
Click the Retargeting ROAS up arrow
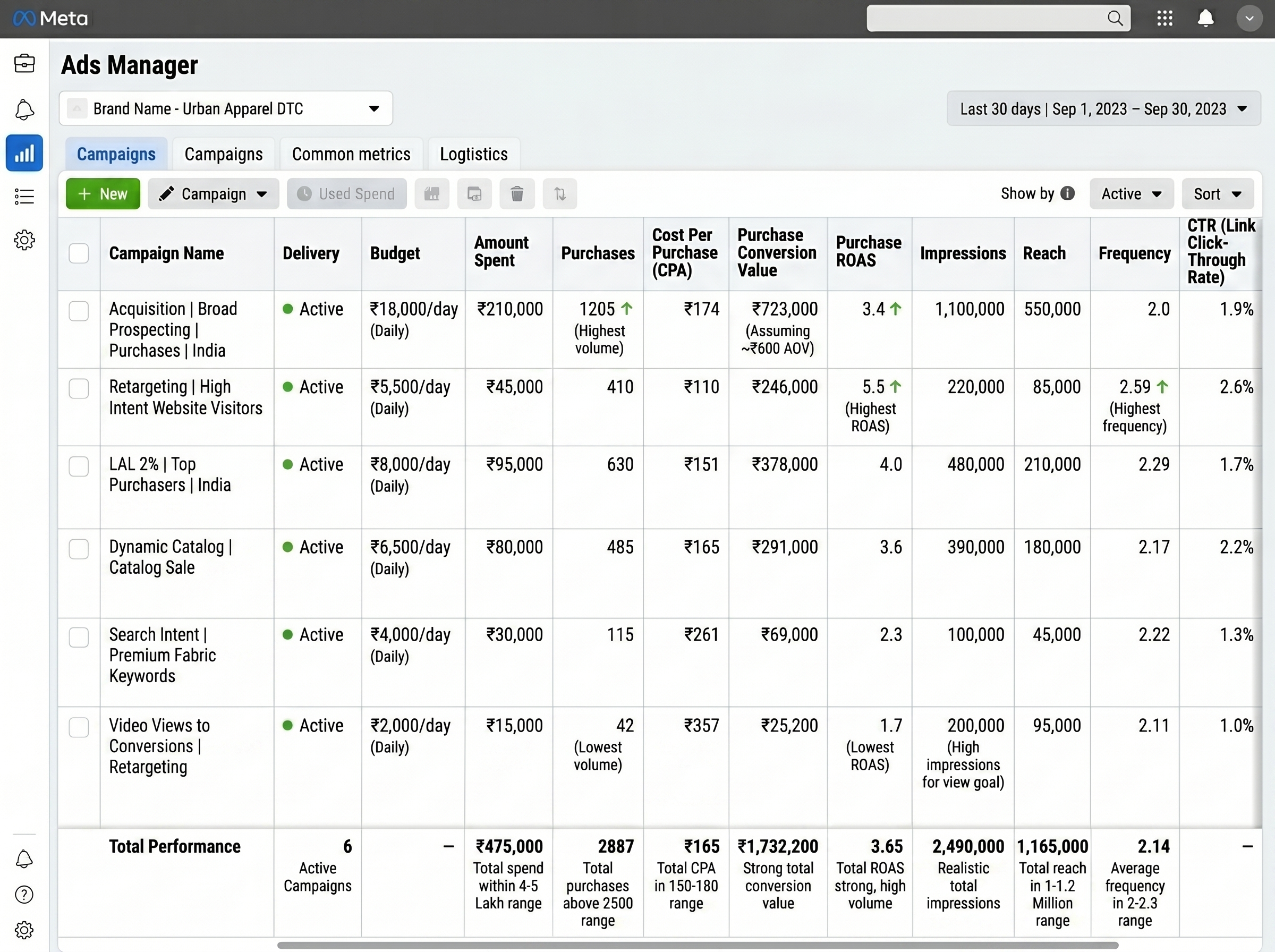pos(895,387)
